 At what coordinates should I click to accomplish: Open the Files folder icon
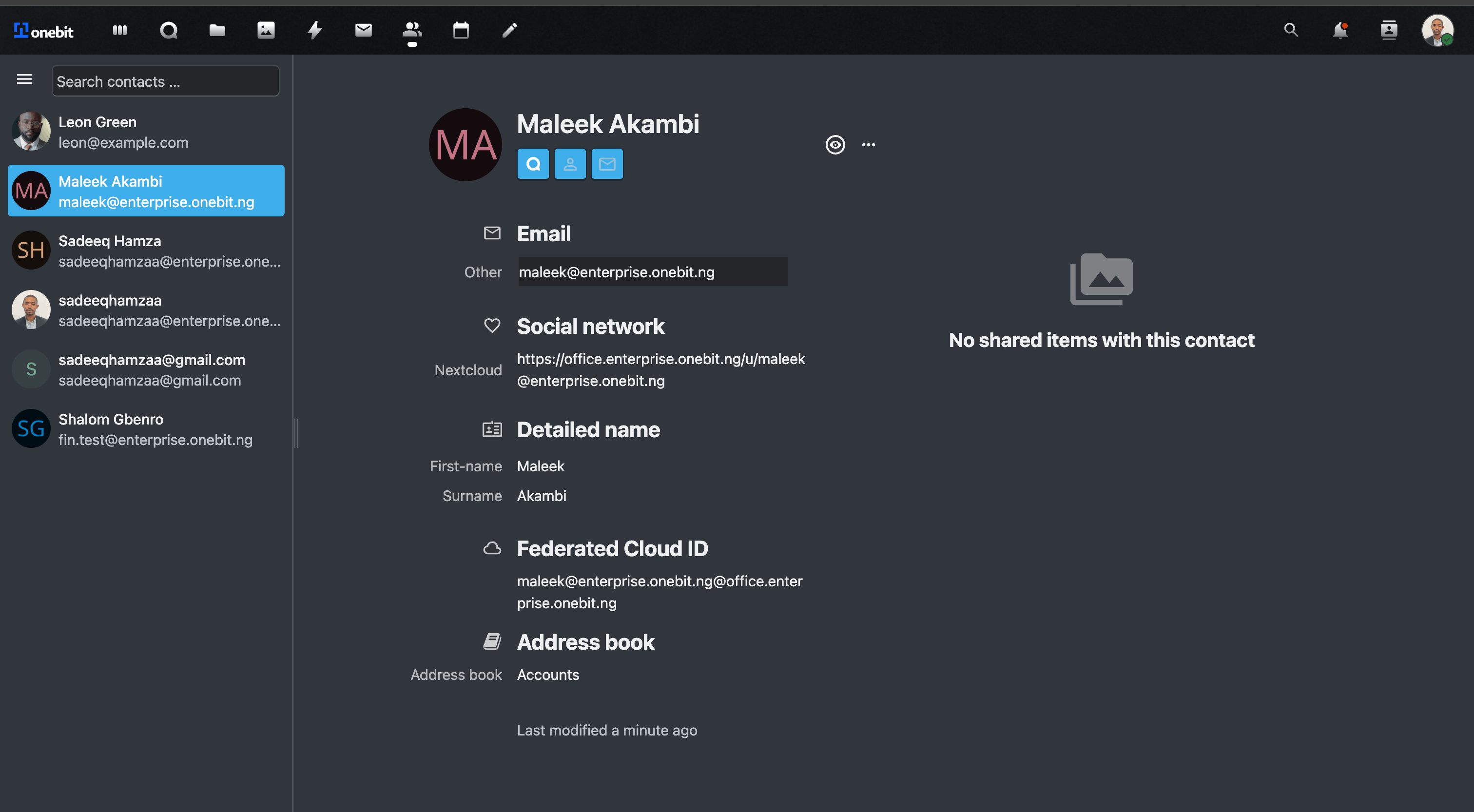[217, 30]
